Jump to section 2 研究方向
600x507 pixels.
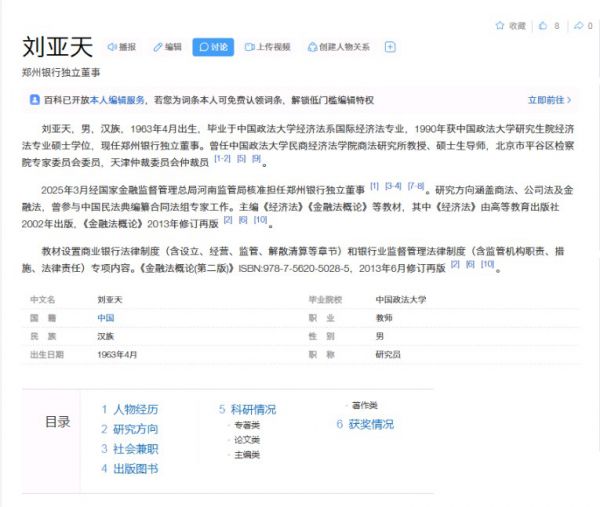coord(129,429)
